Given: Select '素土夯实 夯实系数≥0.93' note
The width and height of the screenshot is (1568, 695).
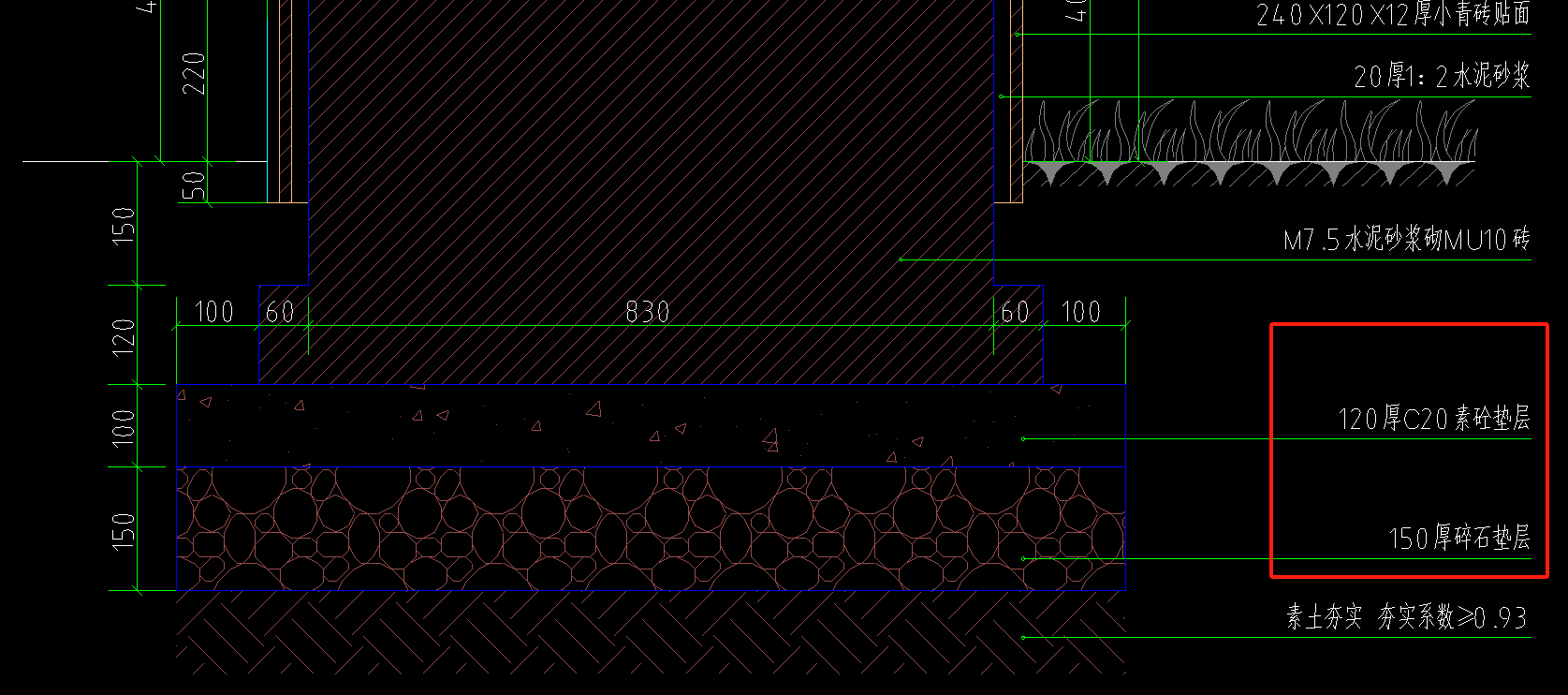Looking at the screenshot, I should pos(1407,617).
